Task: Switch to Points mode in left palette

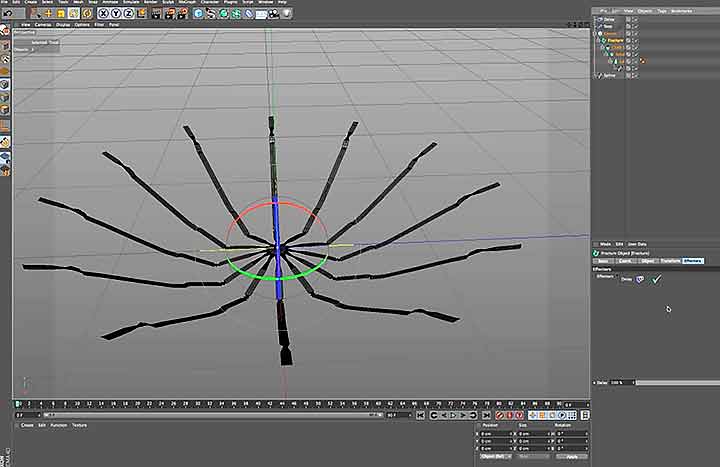Action: 5,84
